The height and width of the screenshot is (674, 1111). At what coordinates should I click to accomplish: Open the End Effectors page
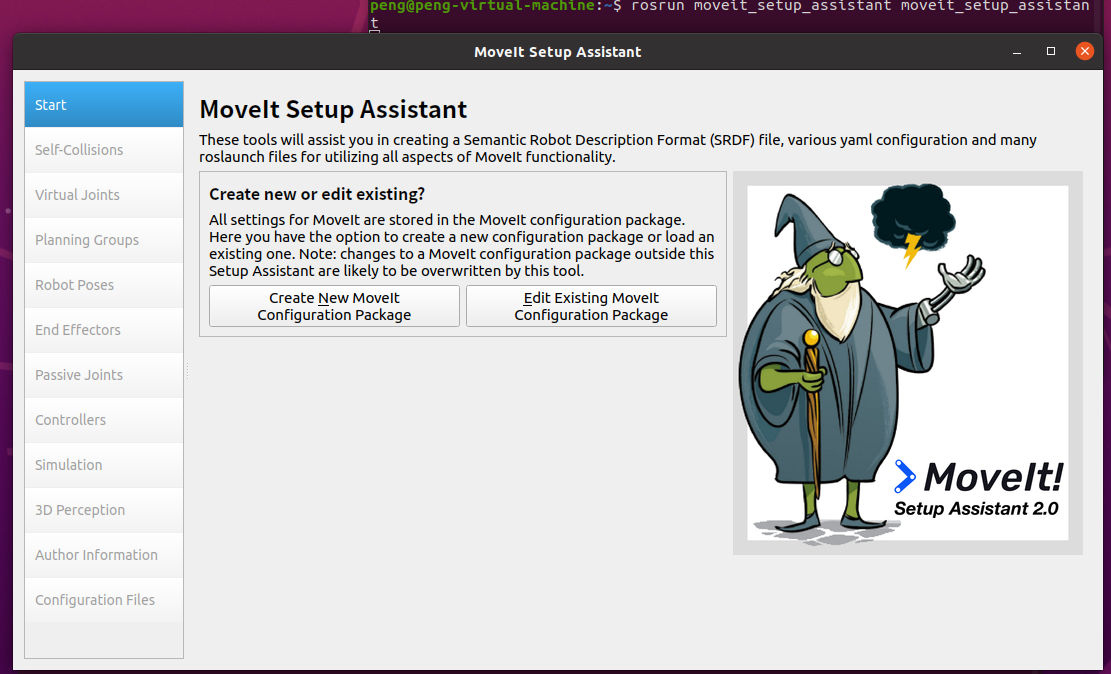click(103, 330)
